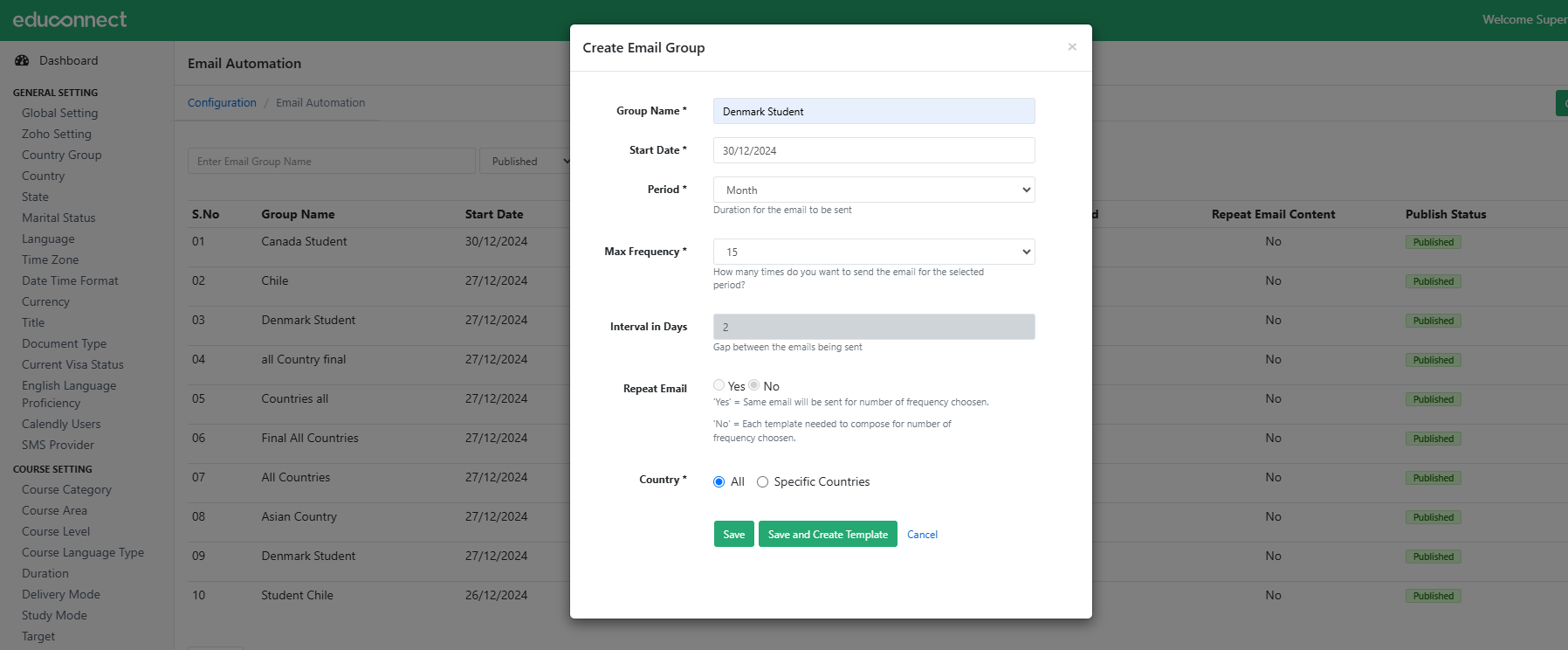Click the educonnect logo
1568x650 pixels.
pyautogui.click(x=70, y=19)
